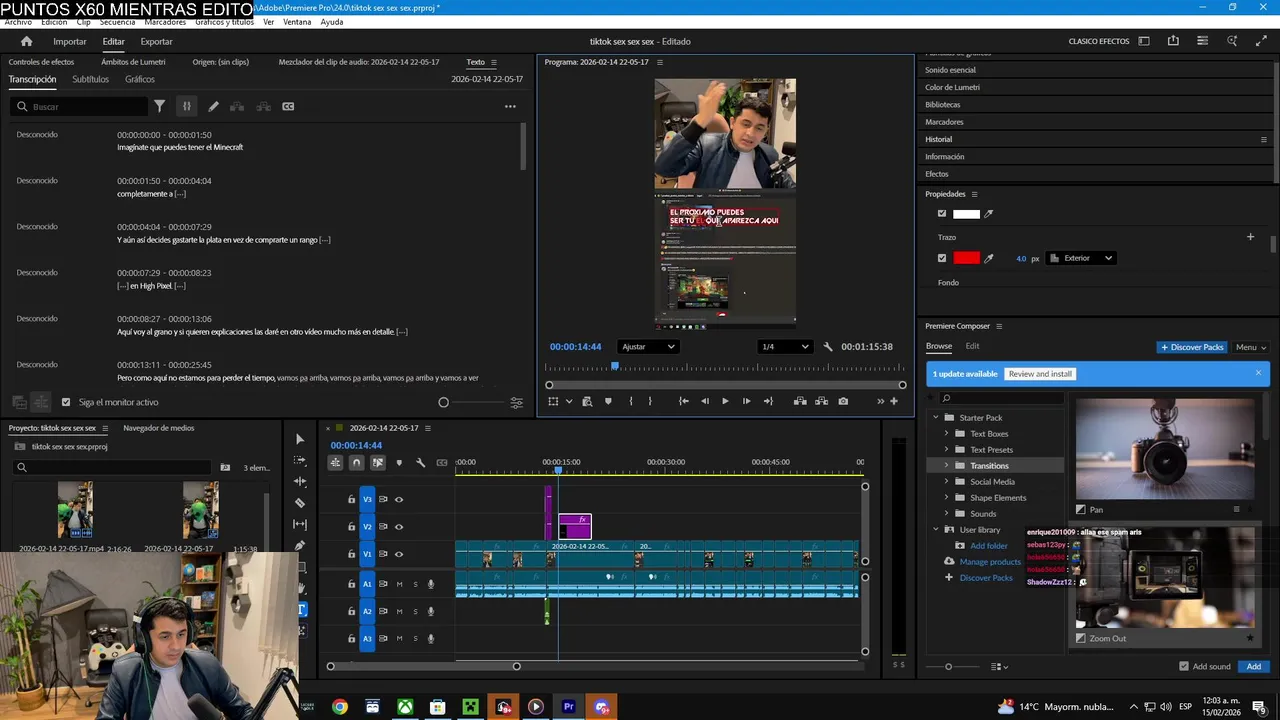Expand the Text Boxes folder
The image size is (1280, 720).
pos(947,434)
